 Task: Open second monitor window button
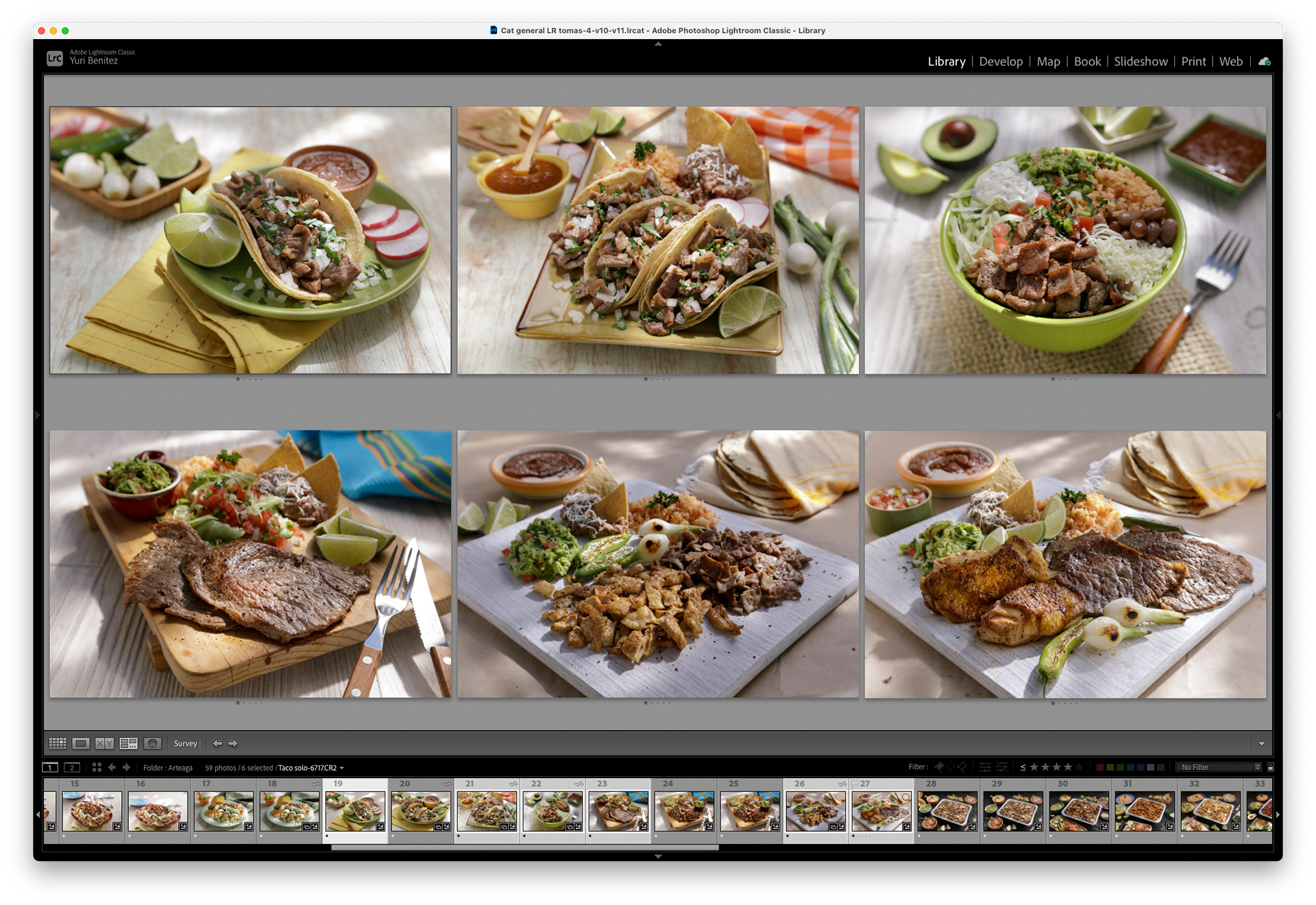pyautogui.click(x=72, y=767)
